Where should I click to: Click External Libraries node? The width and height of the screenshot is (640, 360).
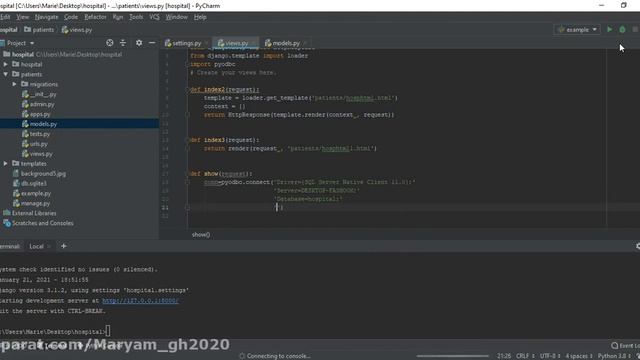[x=30, y=213]
